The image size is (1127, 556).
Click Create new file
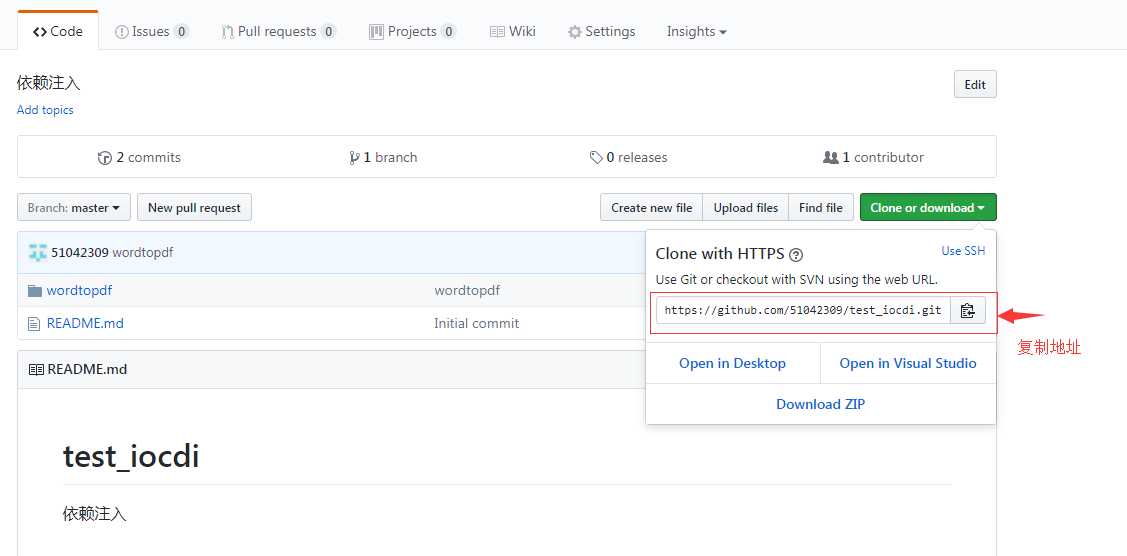651,208
